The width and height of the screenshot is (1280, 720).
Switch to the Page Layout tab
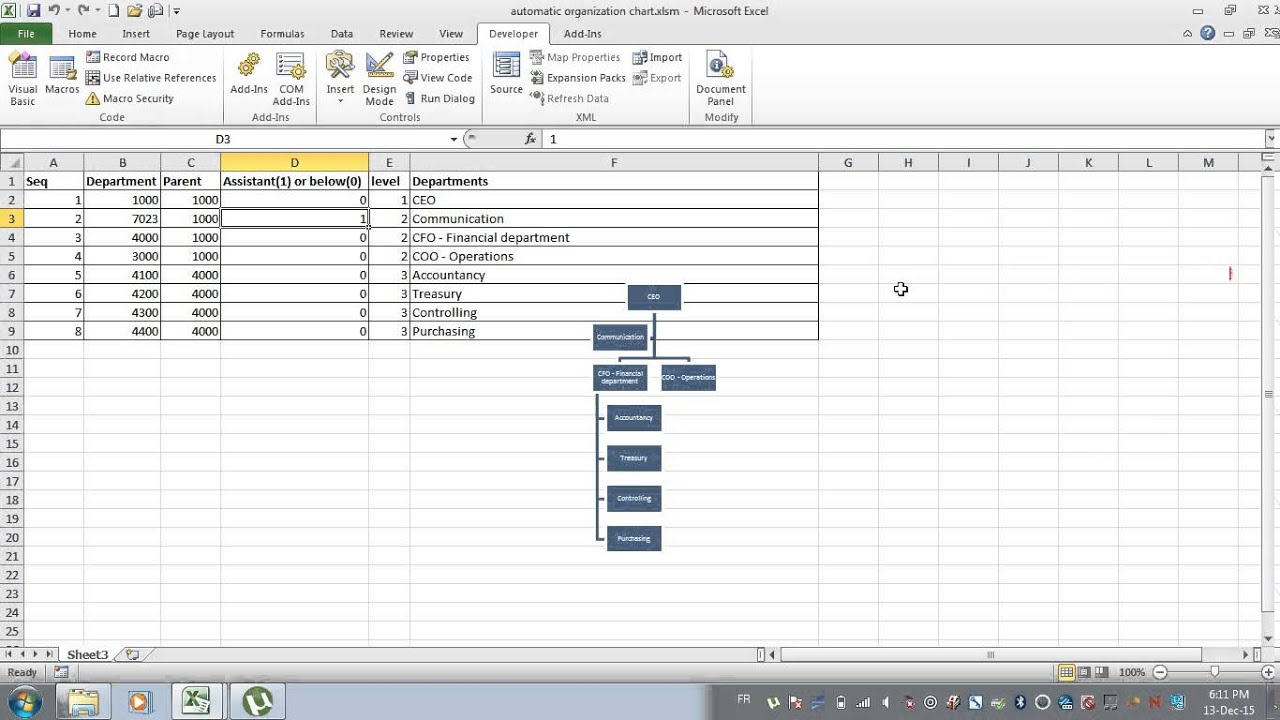tap(205, 33)
